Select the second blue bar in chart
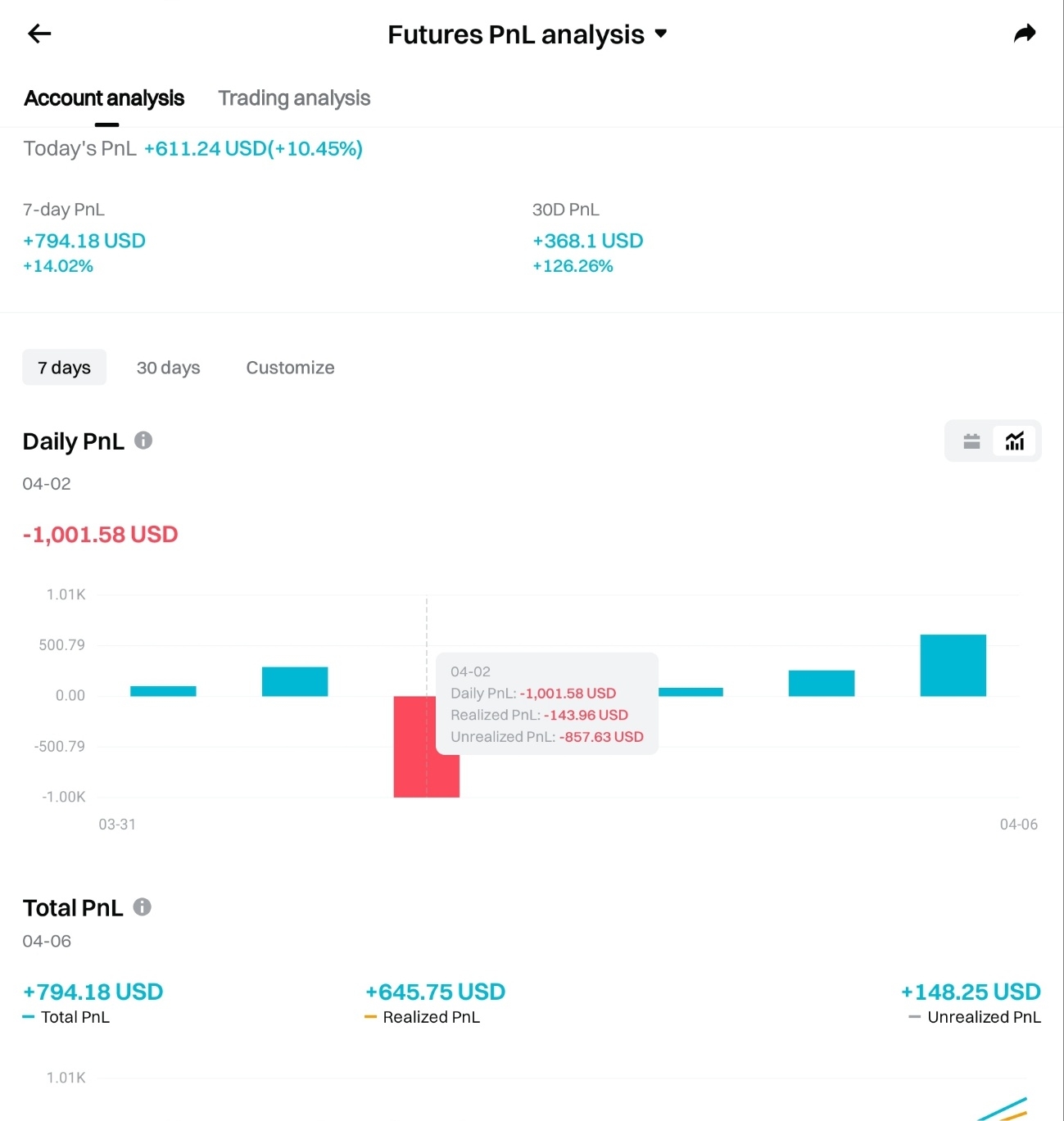The height and width of the screenshot is (1121, 1064). pyautogui.click(x=295, y=681)
